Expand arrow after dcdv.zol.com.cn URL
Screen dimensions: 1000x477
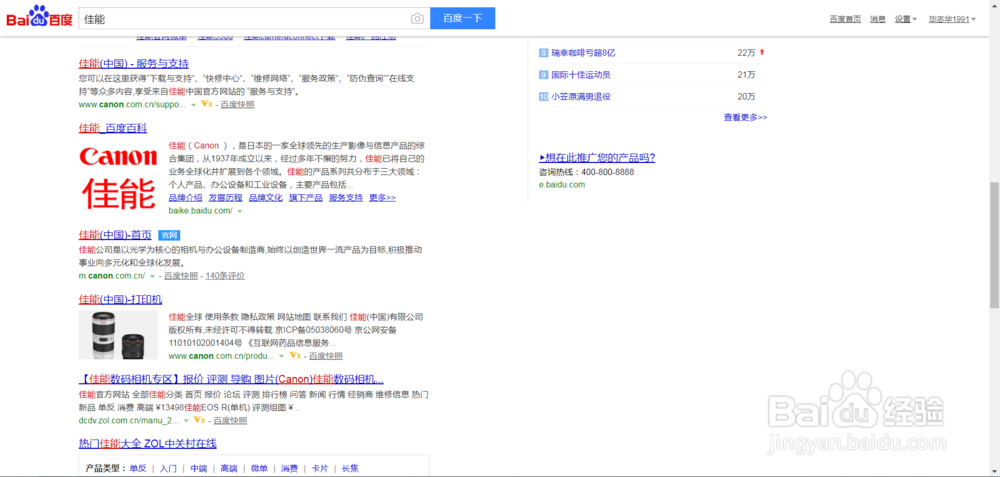pos(186,421)
